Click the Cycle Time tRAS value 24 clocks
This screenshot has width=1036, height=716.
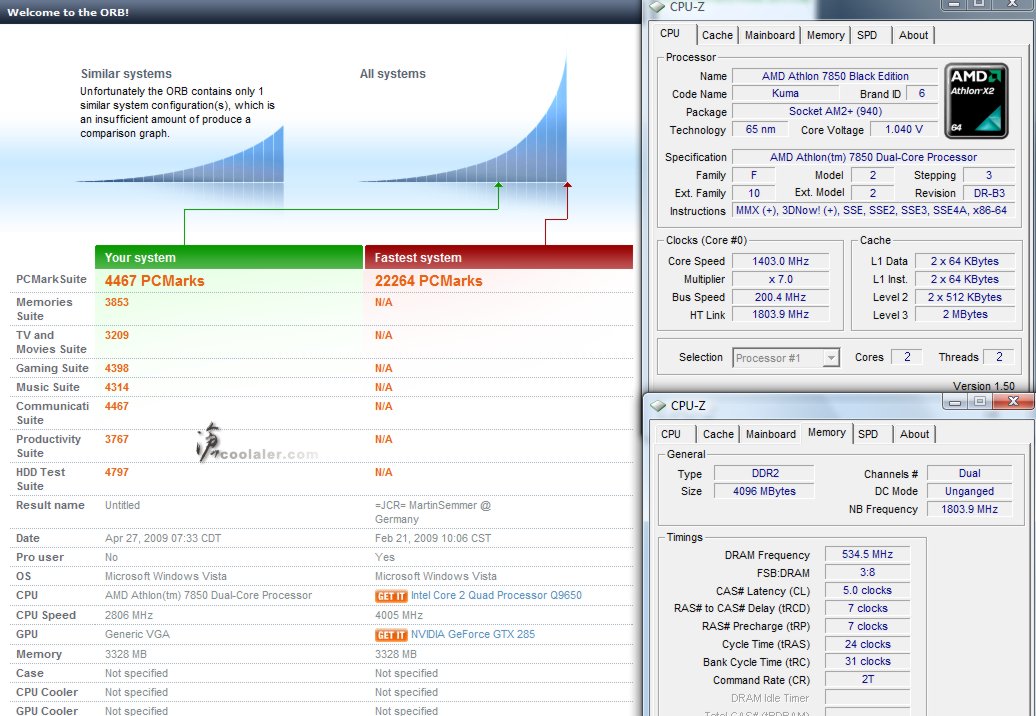tap(868, 644)
